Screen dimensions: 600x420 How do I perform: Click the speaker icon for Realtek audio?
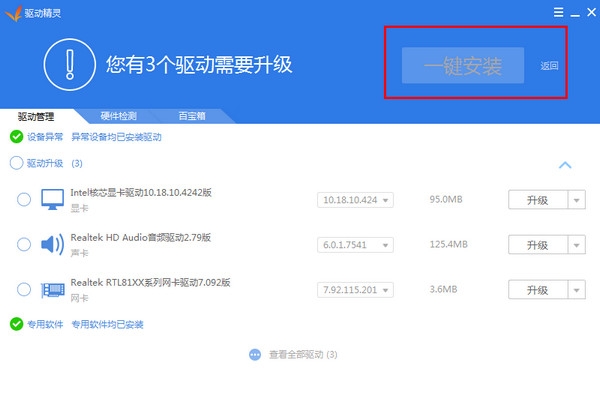click(x=52, y=244)
